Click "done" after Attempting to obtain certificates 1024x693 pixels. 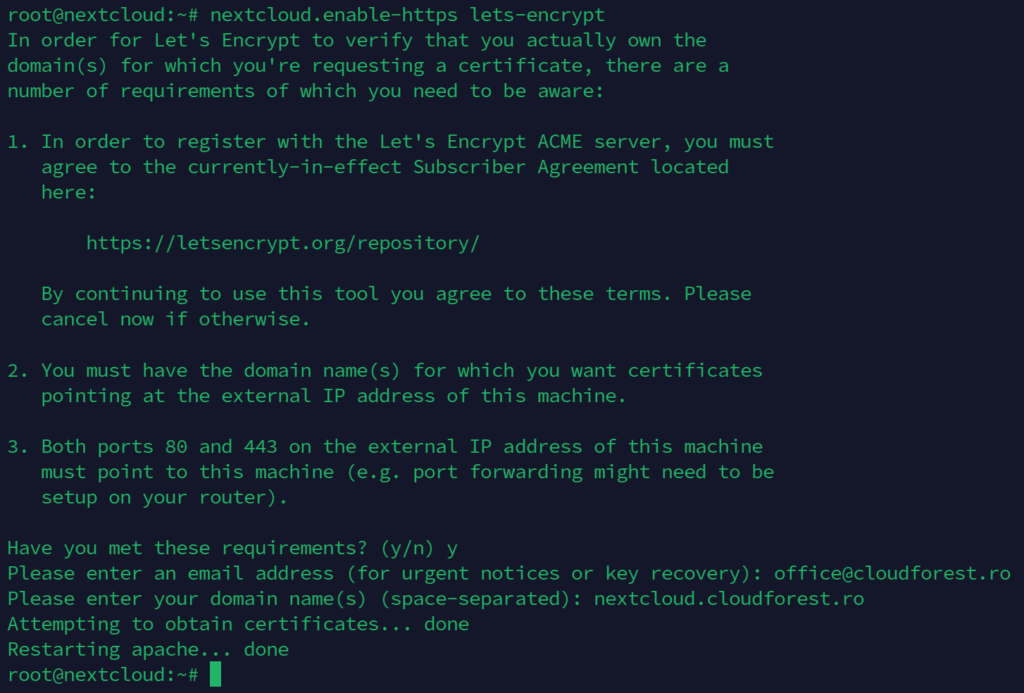pos(447,624)
